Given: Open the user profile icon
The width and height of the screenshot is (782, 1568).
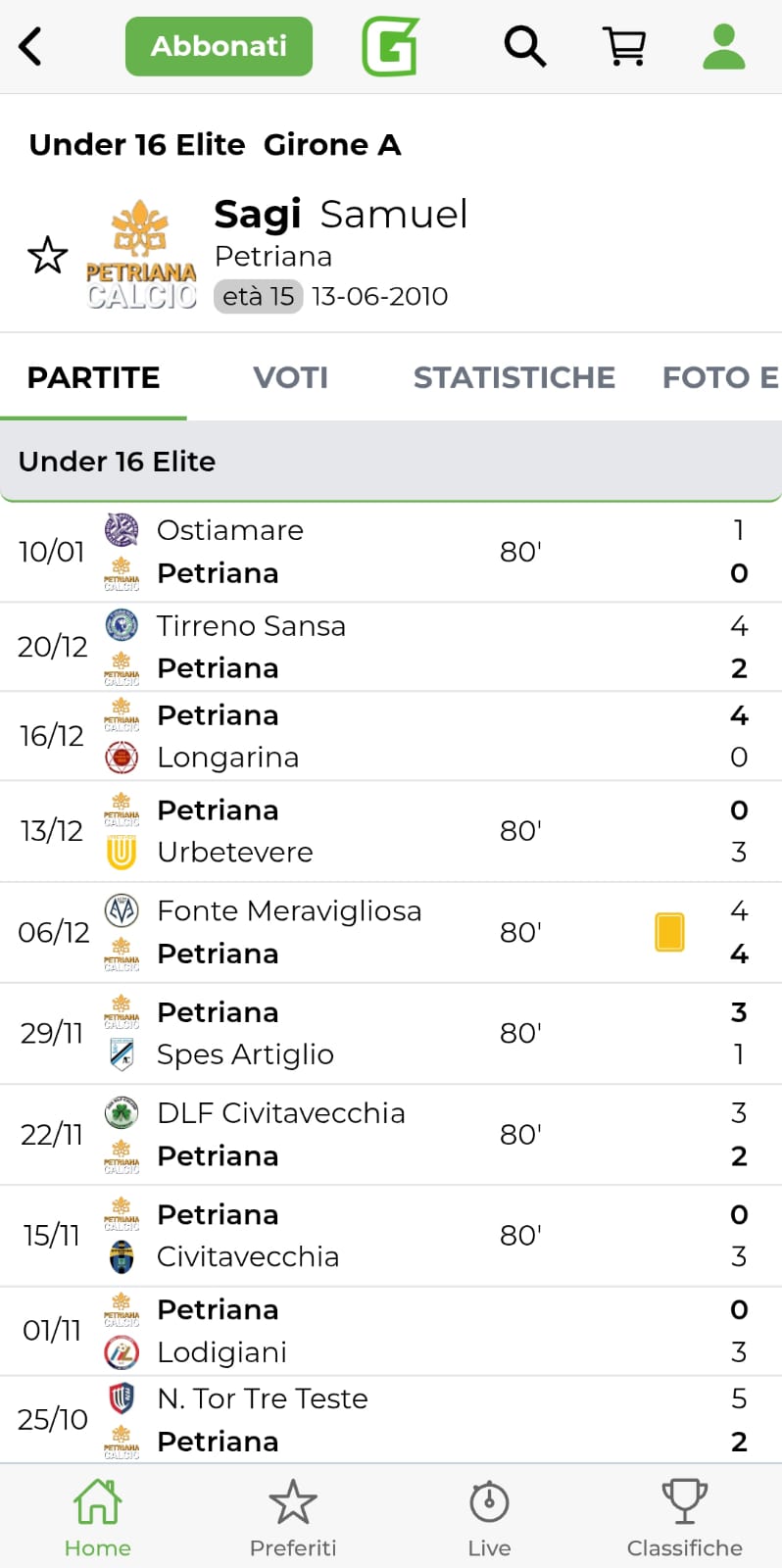Looking at the screenshot, I should click(724, 46).
